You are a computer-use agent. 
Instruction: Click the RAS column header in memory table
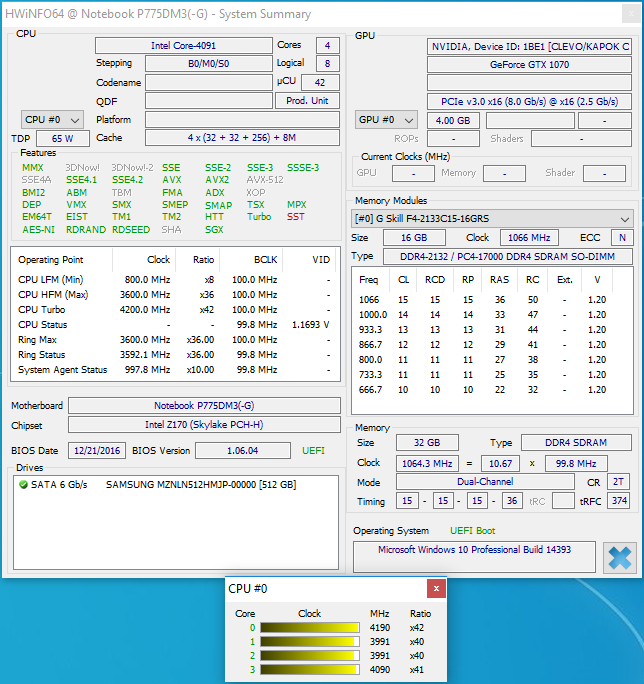(x=500, y=280)
